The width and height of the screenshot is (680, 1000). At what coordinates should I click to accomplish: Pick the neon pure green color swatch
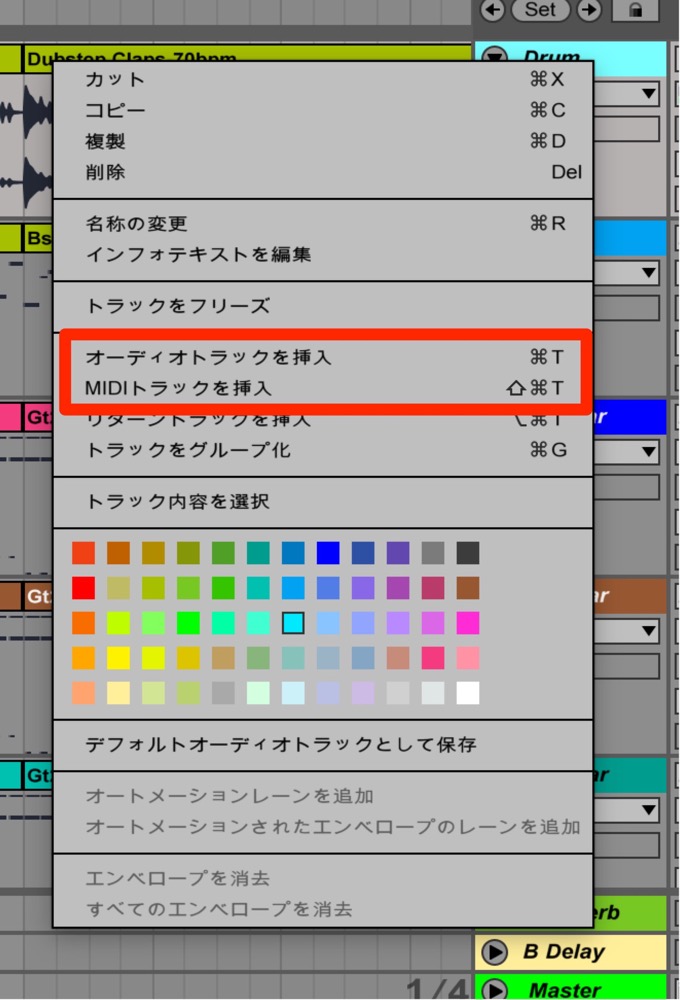click(188, 623)
